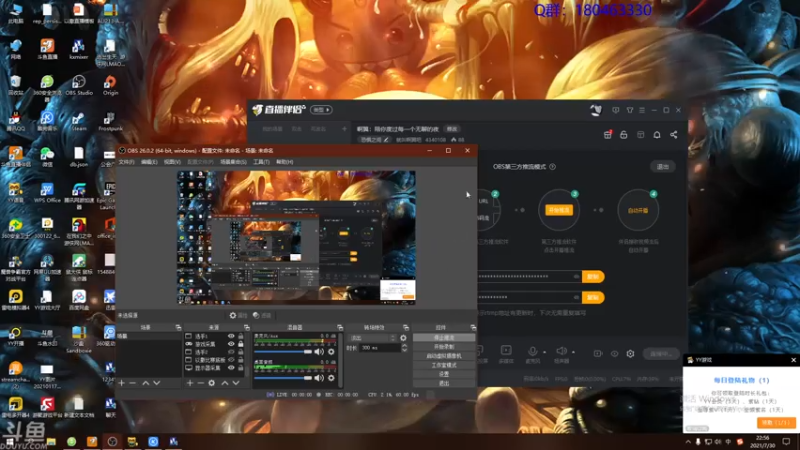Open the gift box icon in 直播伴侣
This screenshot has height=450, width=800.
point(608,135)
